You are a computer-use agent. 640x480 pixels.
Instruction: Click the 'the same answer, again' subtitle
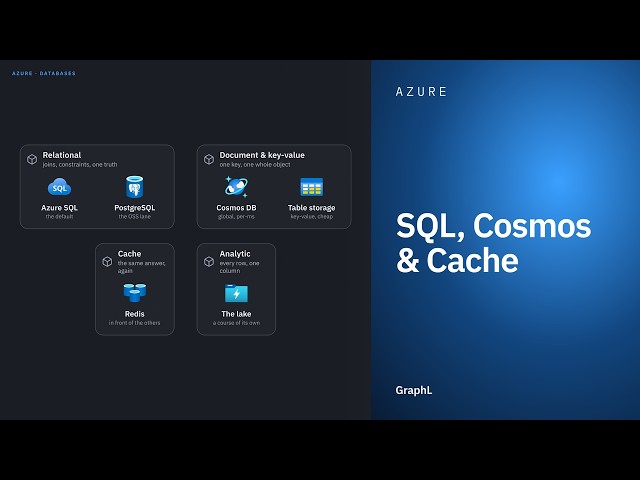click(x=142, y=267)
